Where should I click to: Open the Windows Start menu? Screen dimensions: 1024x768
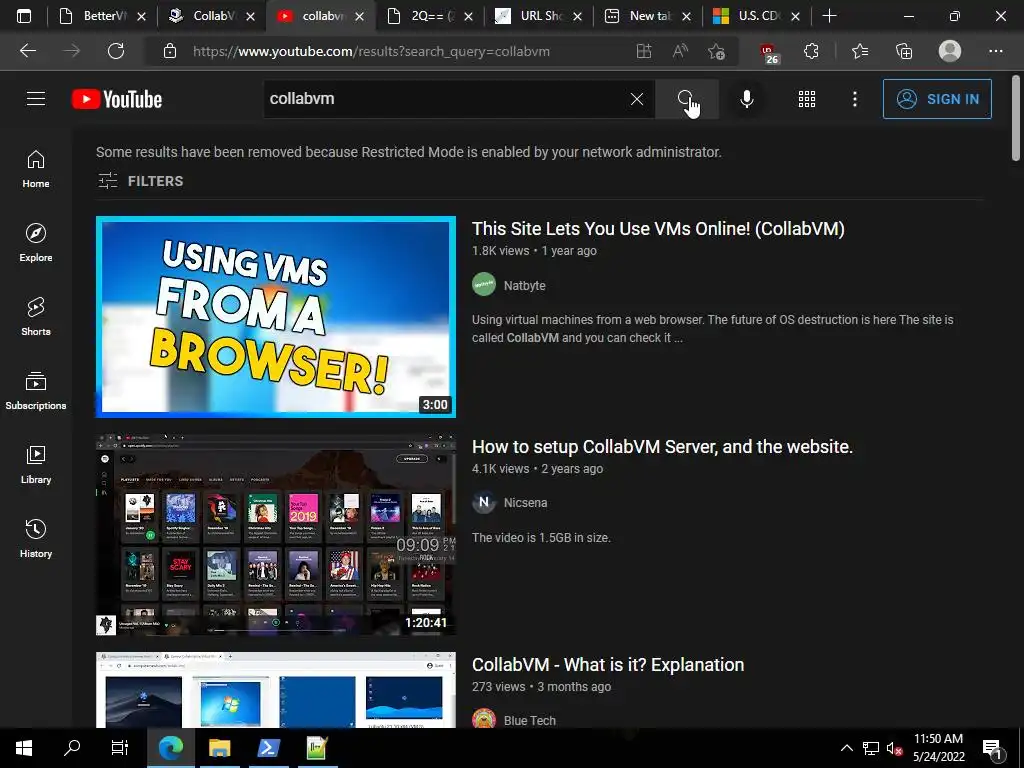coord(24,748)
